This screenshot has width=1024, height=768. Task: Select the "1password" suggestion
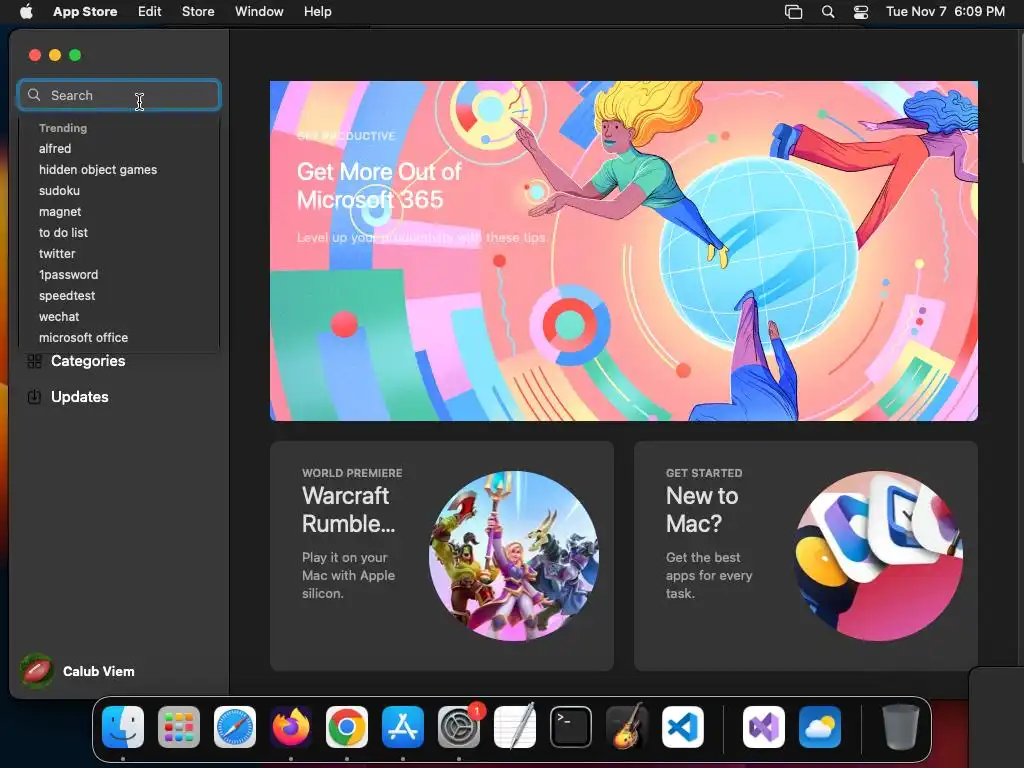click(x=69, y=275)
